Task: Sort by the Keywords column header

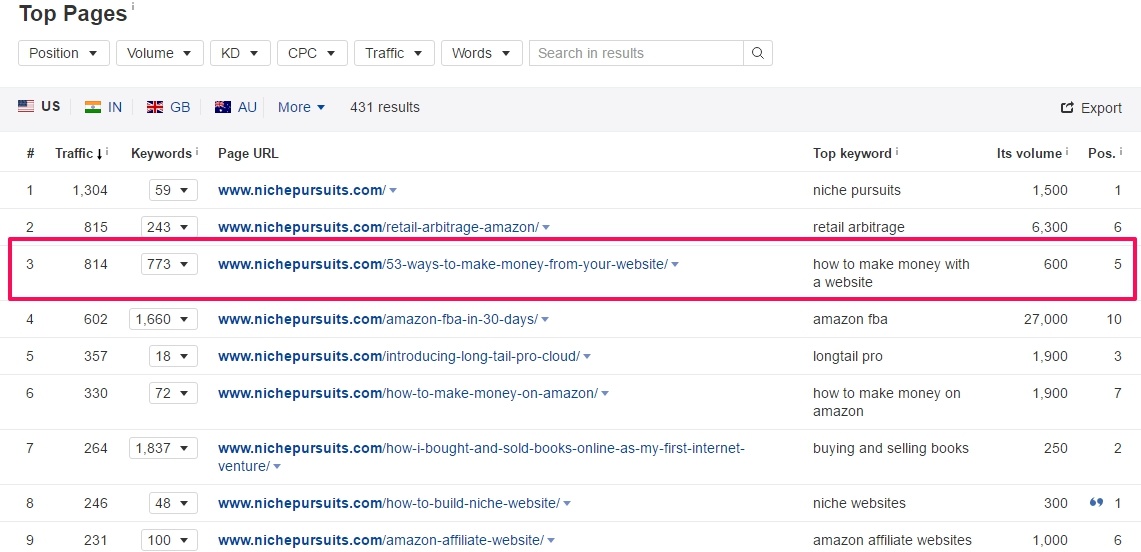Action: [x=162, y=153]
